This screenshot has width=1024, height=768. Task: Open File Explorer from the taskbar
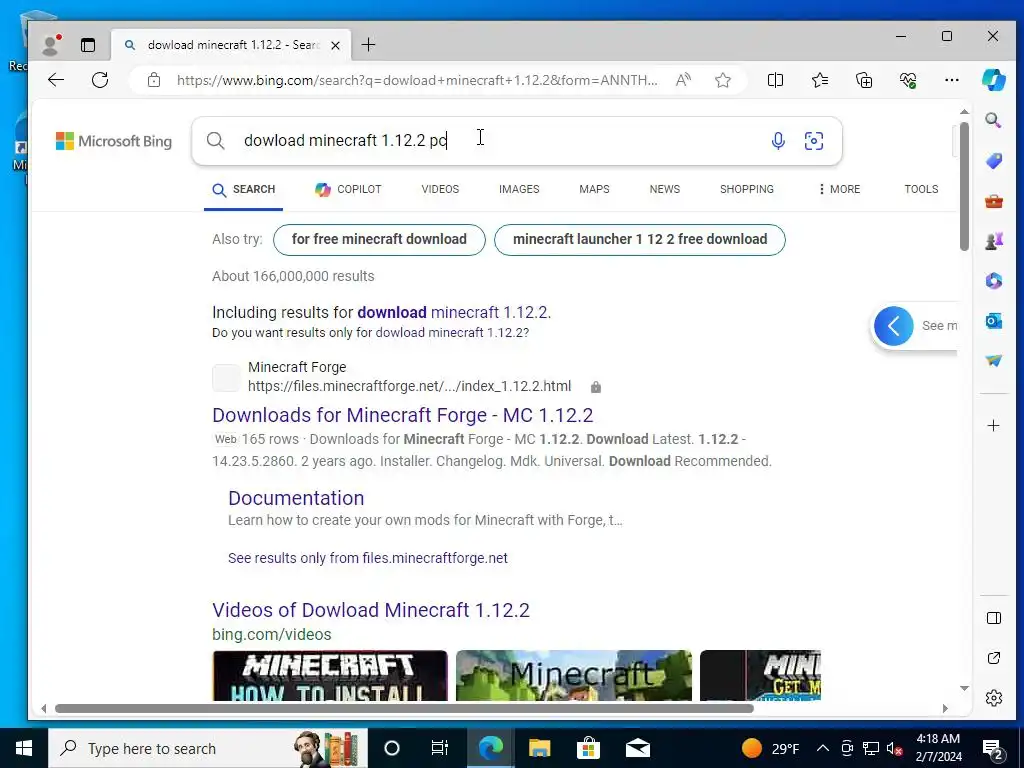click(539, 748)
